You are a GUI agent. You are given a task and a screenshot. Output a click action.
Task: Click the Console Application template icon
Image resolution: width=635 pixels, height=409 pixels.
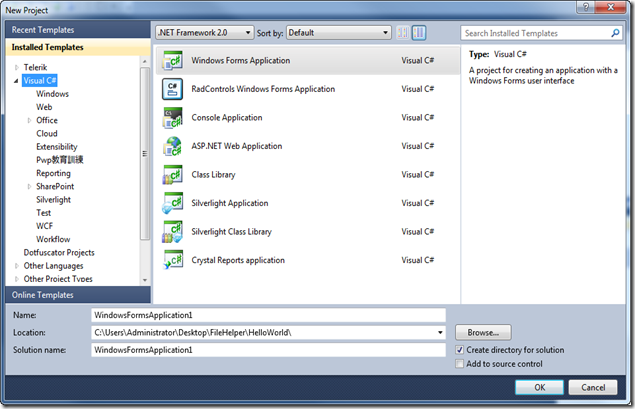pyautogui.click(x=173, y=118)
